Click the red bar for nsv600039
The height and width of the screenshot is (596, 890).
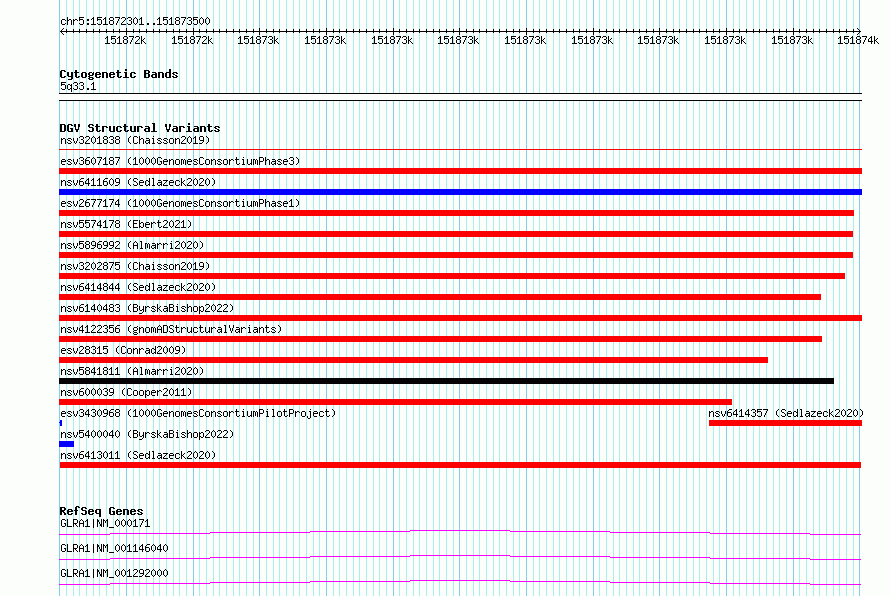(396, 402)
